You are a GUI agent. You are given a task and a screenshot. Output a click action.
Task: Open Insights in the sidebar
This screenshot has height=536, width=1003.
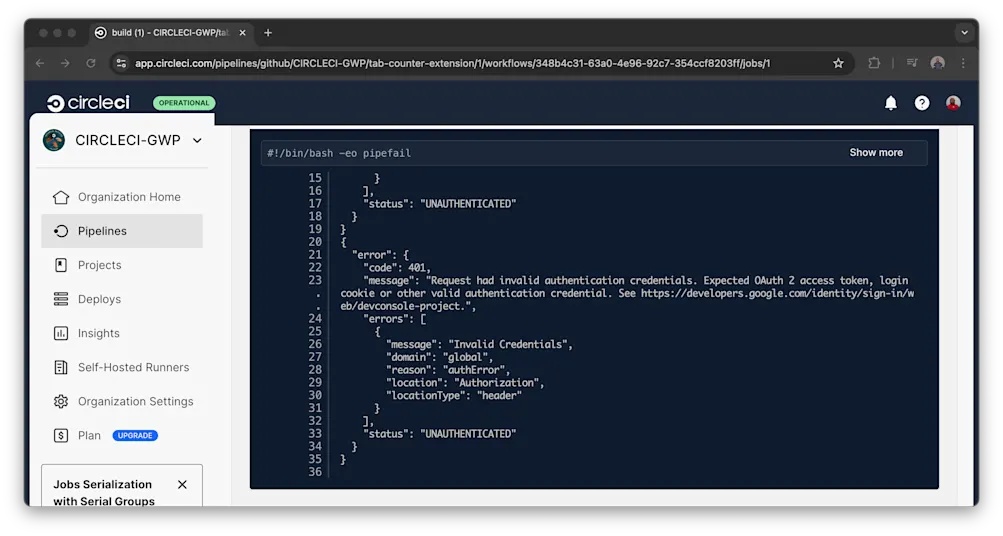tap(122, 333)
